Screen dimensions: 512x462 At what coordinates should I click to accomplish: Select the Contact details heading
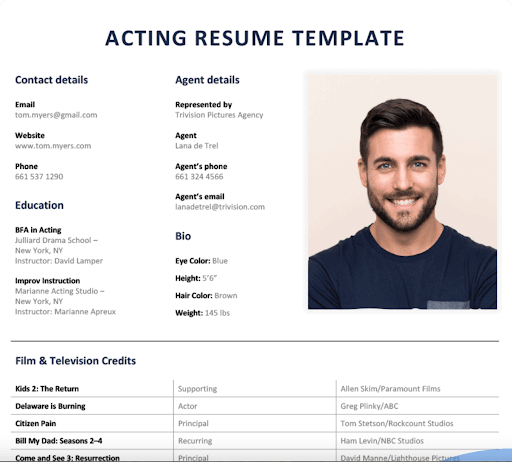coord(51,80)
